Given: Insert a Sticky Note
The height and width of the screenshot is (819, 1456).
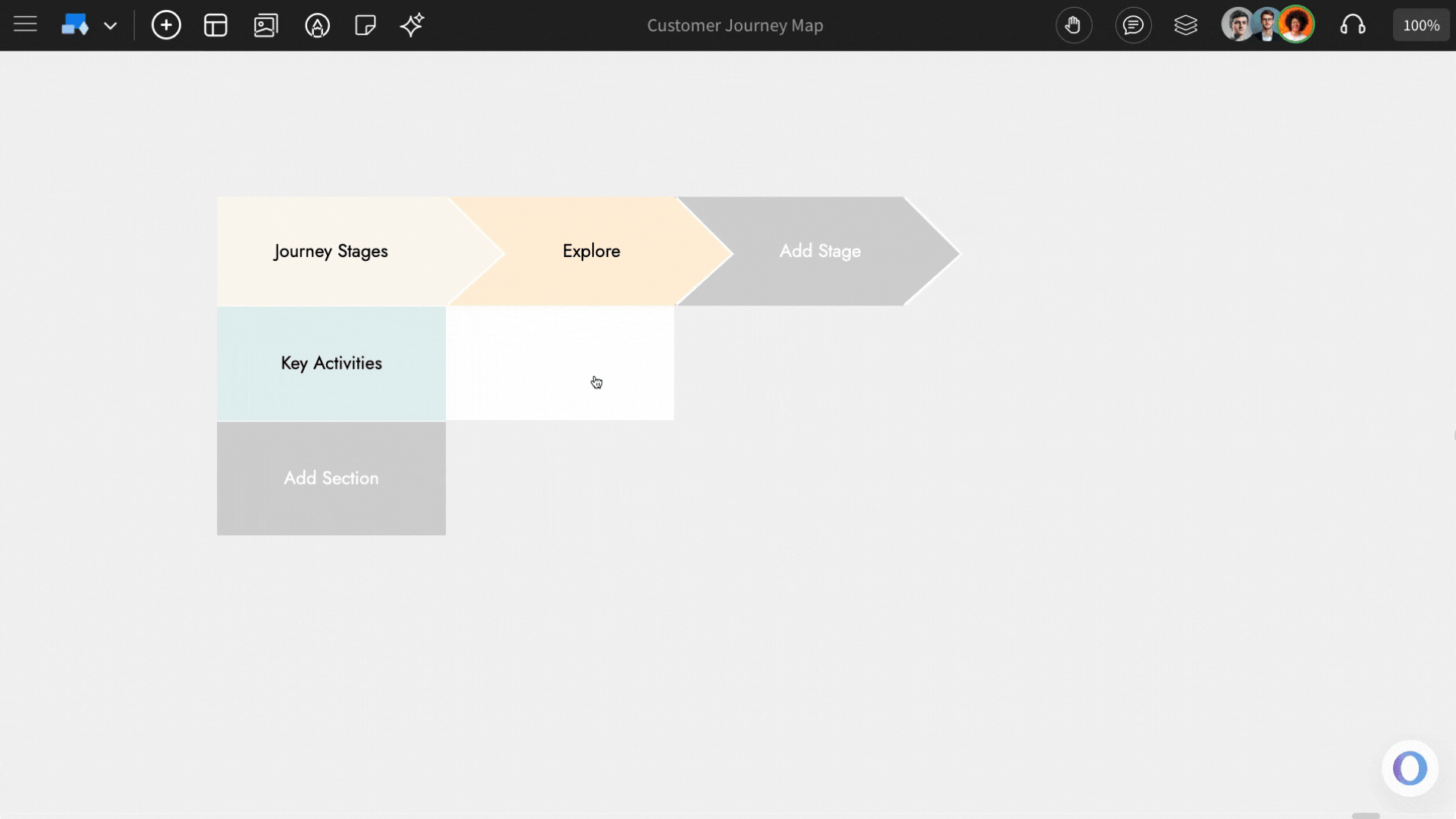Looking at the screenshot, I should click(x=366, y=25).
